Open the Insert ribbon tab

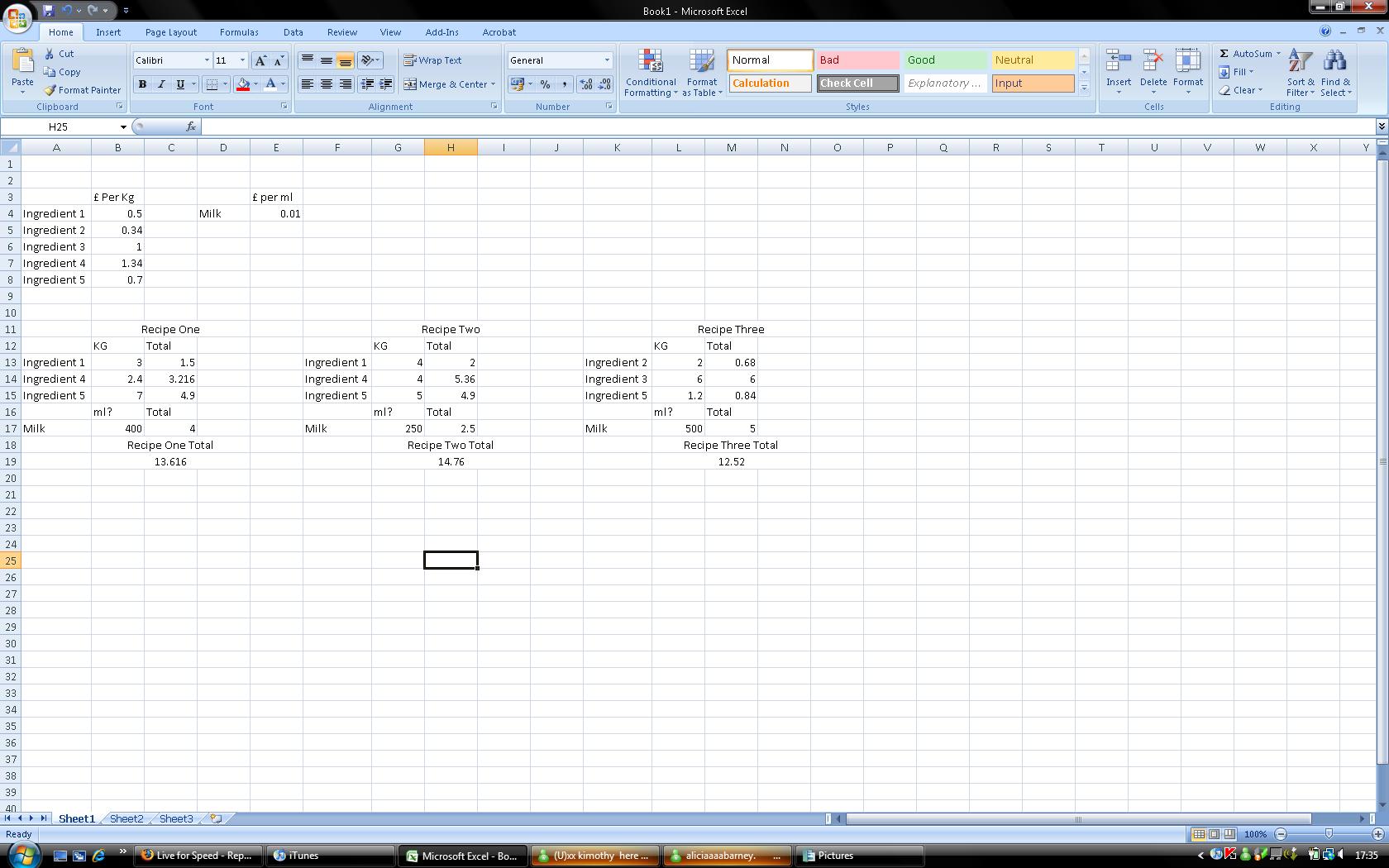108,32
